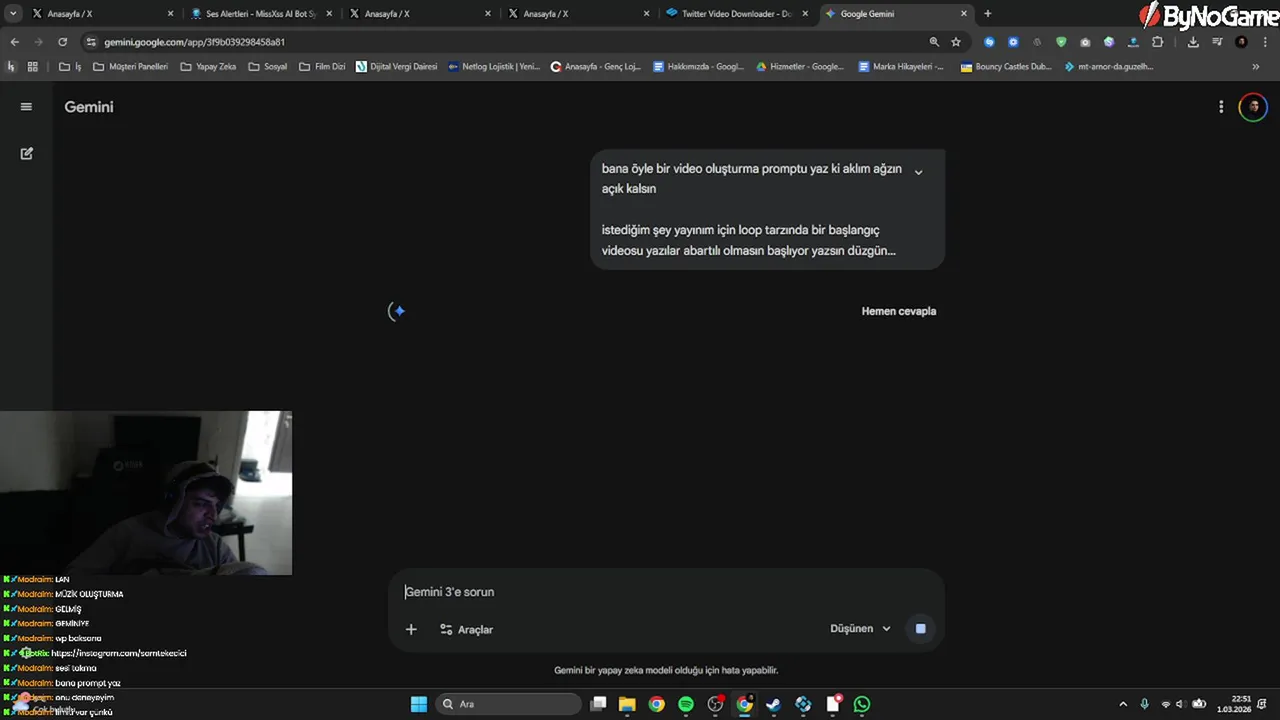Reload the Gemini page
Viewport: 1280px width, 720px height.
(62, 42)
